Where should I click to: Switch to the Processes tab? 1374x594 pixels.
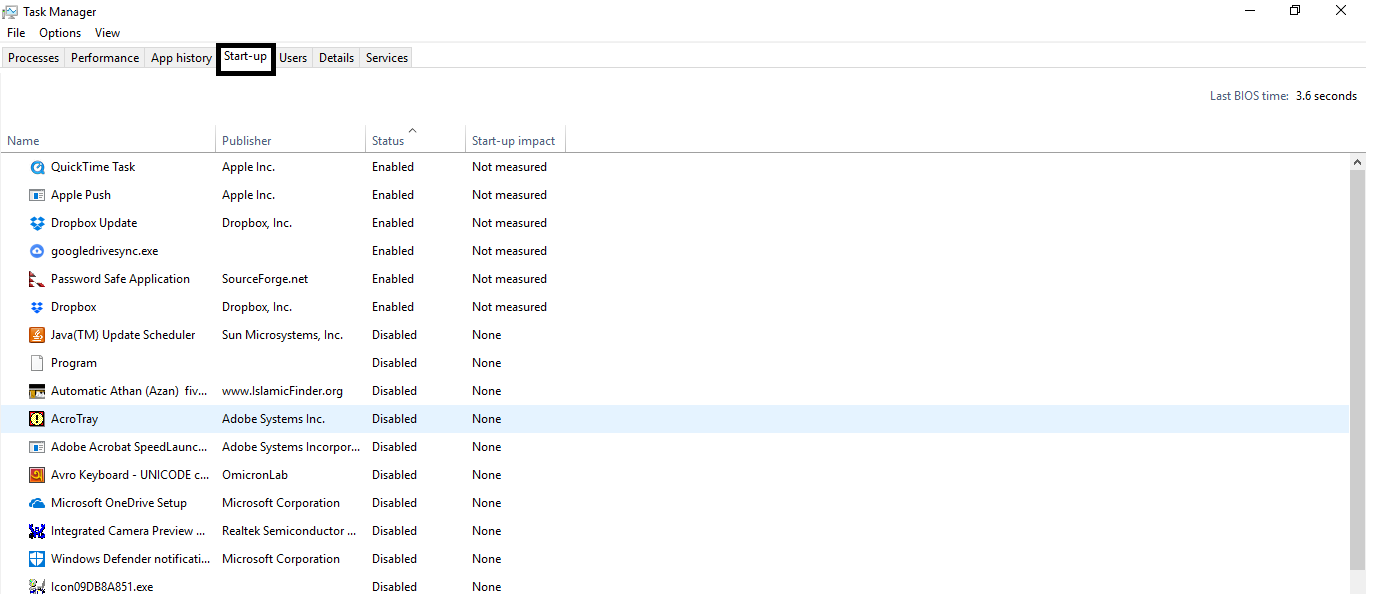point(33,58)
